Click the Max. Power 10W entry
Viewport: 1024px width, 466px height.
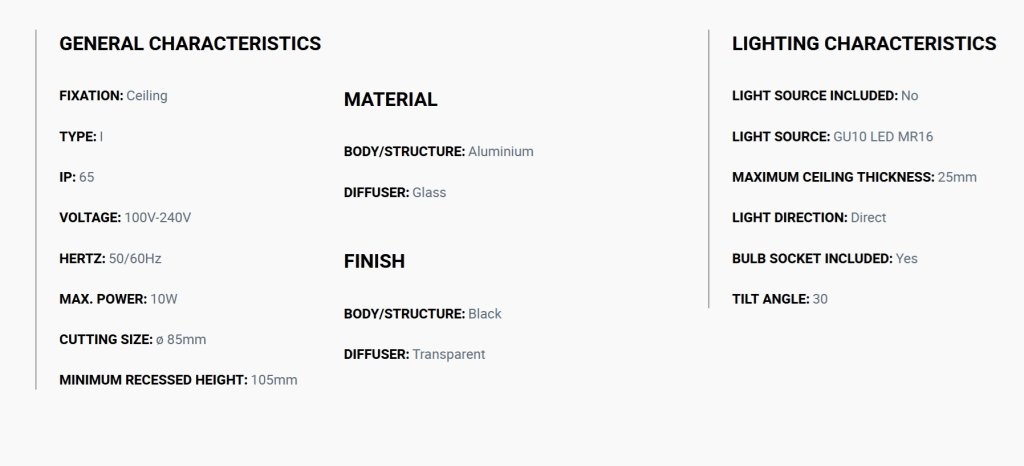[x=118, y=299]
